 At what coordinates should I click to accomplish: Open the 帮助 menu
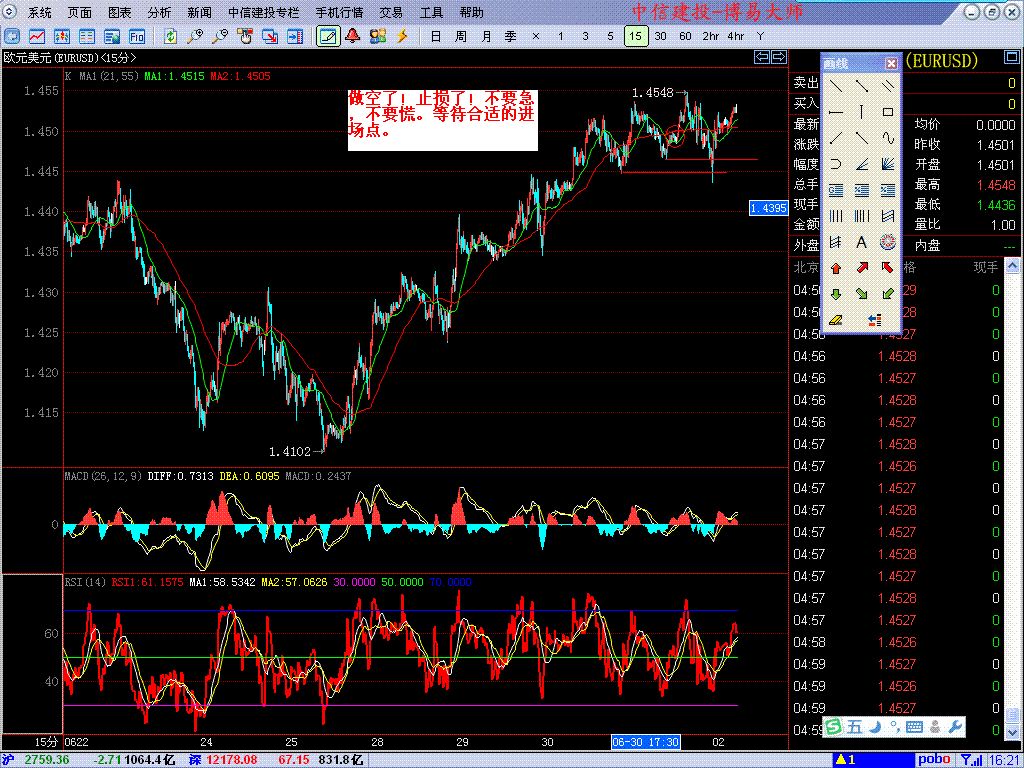tap(472, 12)
